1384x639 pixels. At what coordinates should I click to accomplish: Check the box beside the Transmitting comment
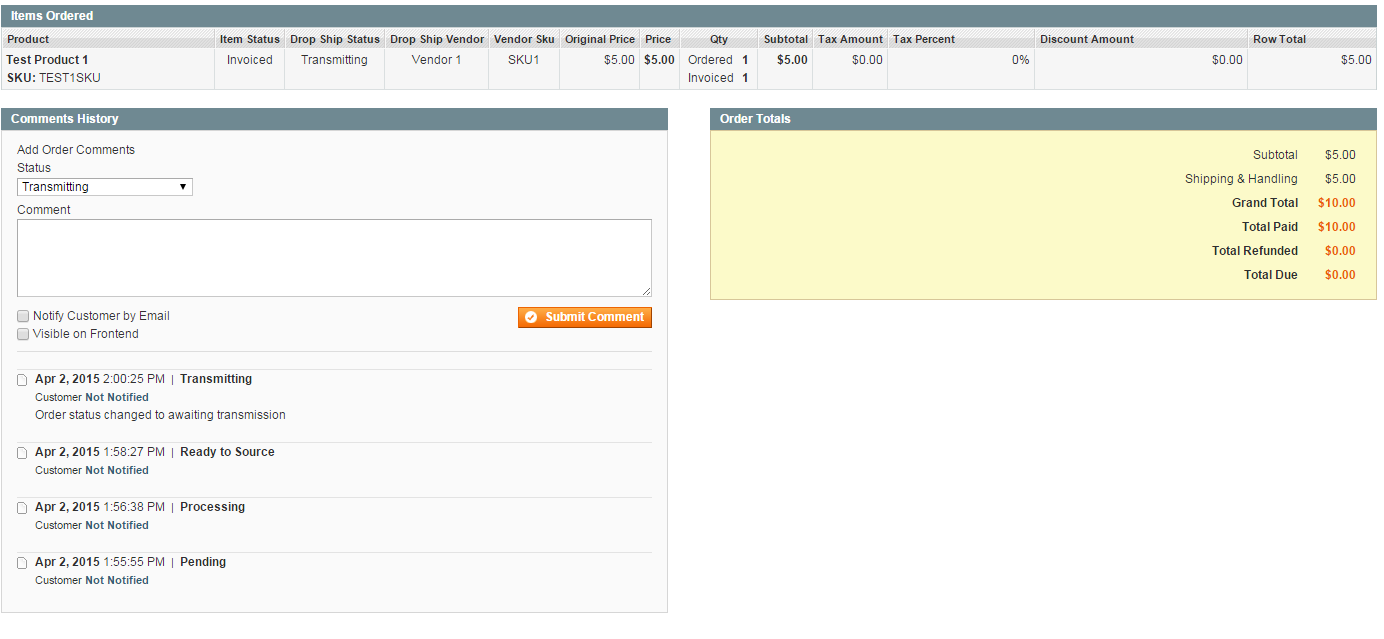(x=22, y=380)
